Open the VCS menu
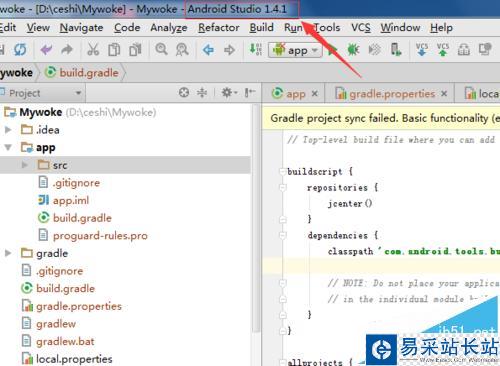Image resolution: width=500 pixels, height=366 pixels. pos(361,28)
